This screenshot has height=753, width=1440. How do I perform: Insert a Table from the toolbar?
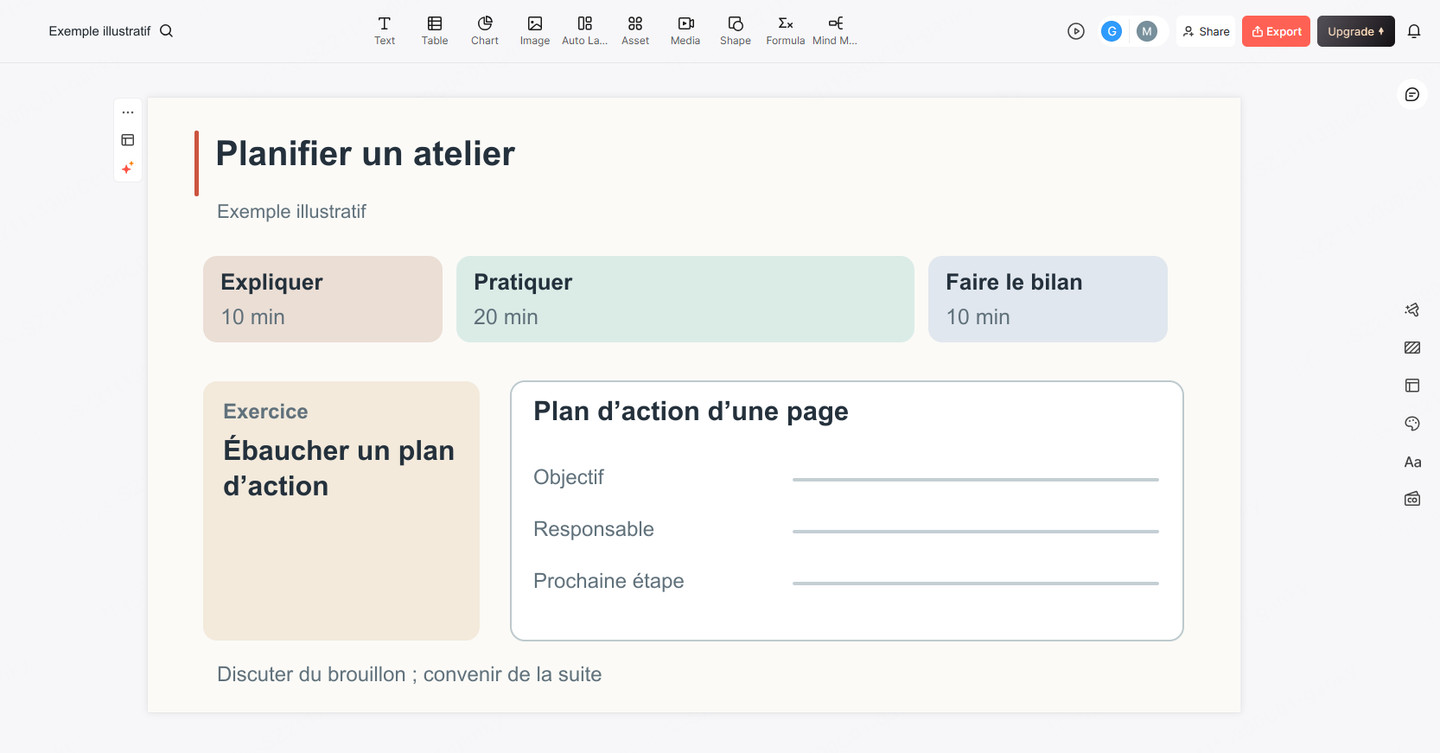(434, 31)
